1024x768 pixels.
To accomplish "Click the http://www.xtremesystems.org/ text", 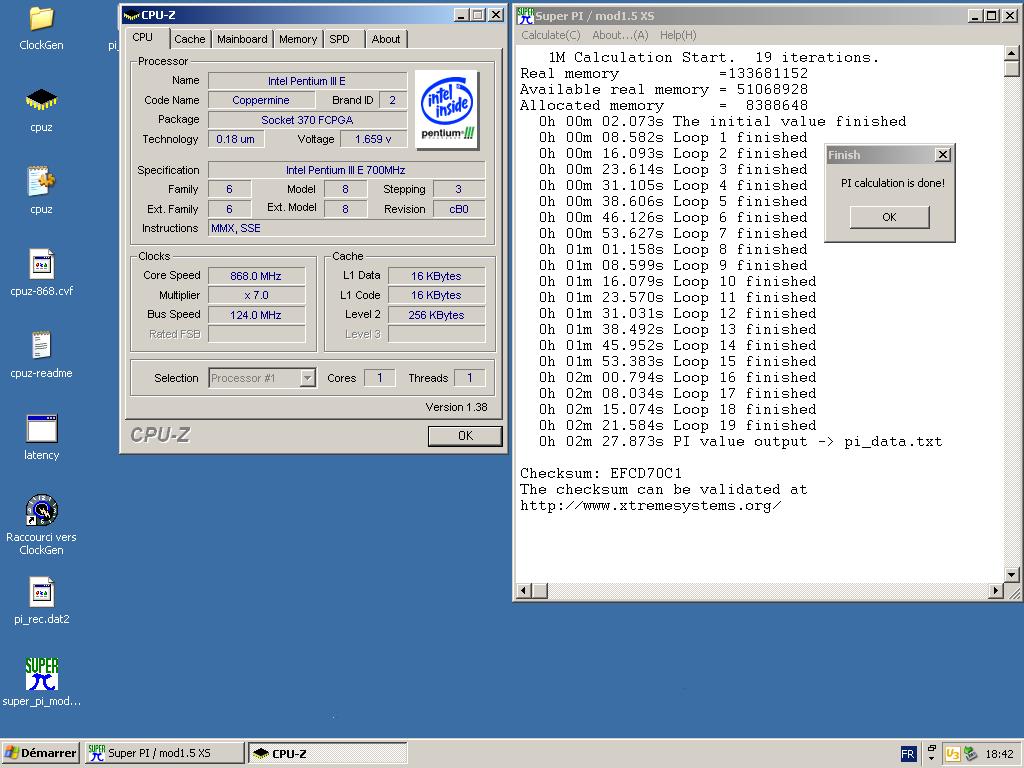I will 650,505.
